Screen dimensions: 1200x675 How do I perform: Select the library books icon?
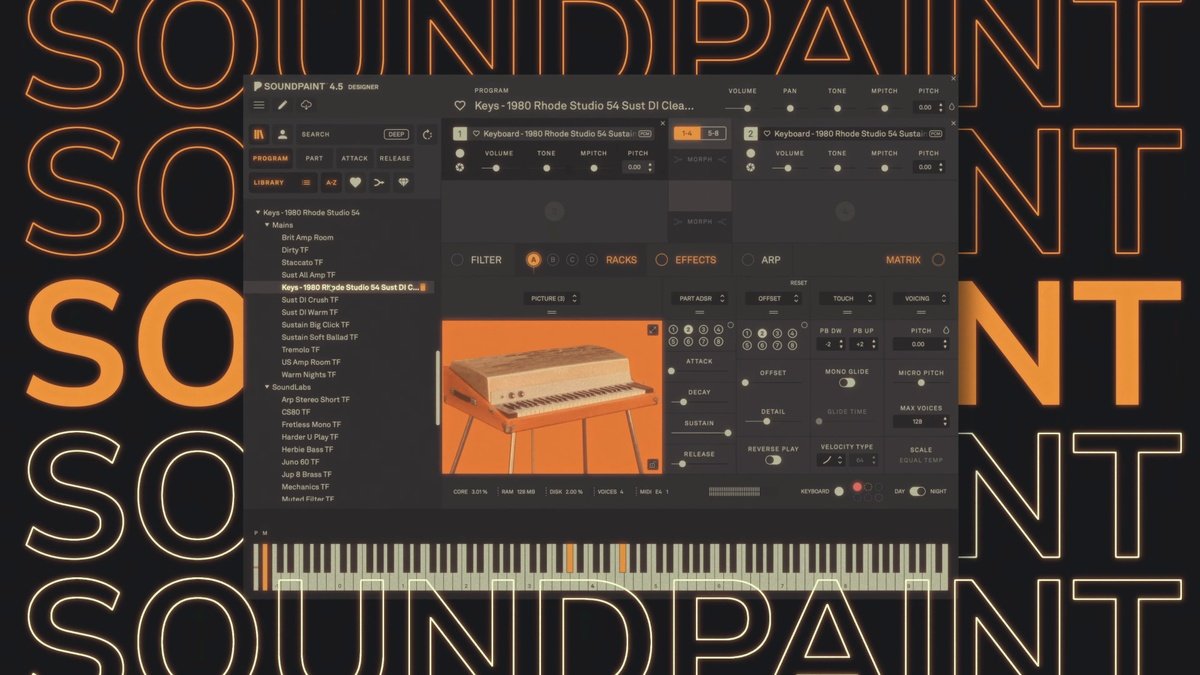coord(259,134)
